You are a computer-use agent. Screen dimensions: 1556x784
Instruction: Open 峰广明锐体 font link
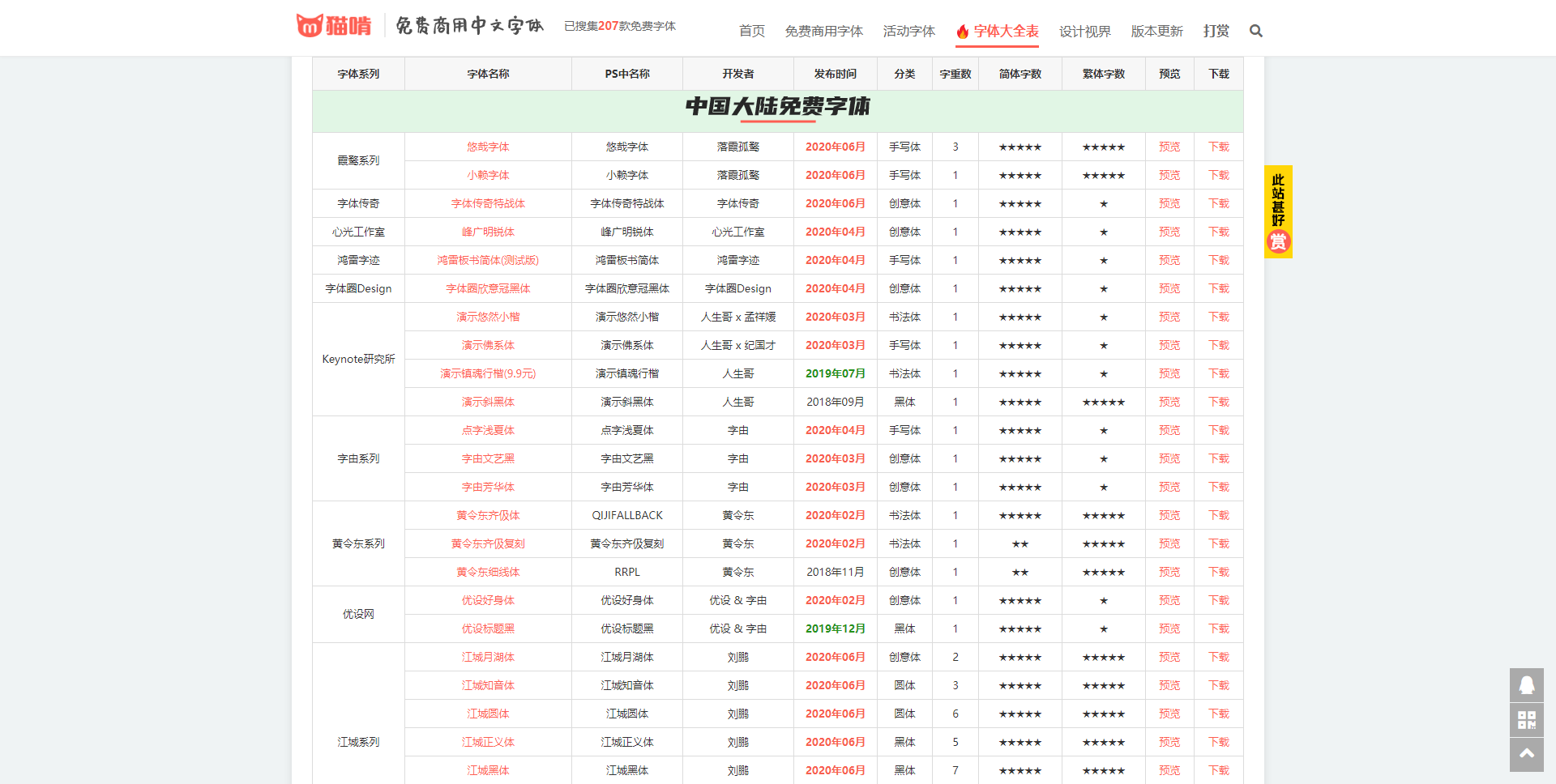pyautogui.click(x=488, y=232)
